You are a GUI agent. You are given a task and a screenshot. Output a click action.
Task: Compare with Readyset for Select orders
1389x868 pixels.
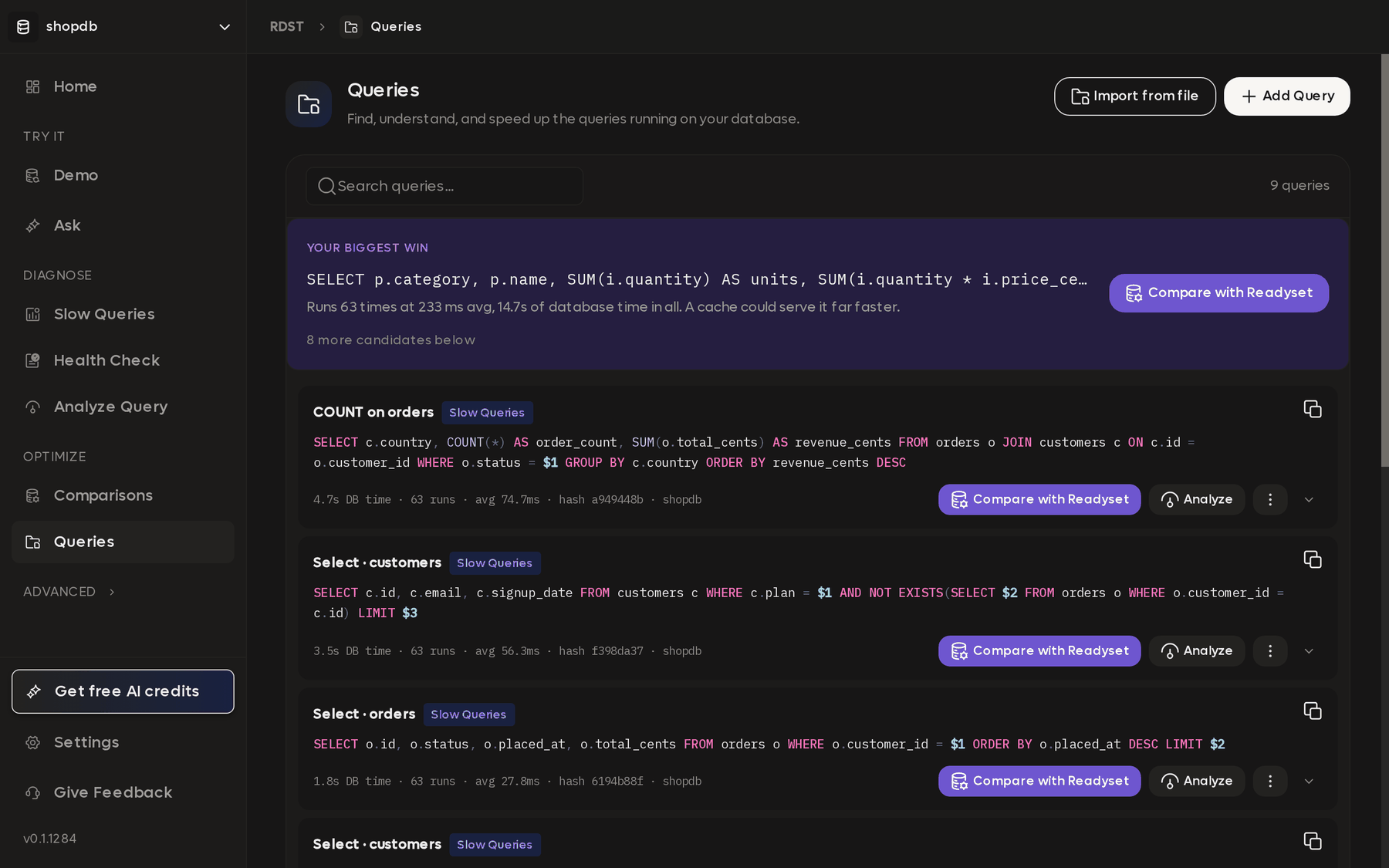[x=1039, y=782]
